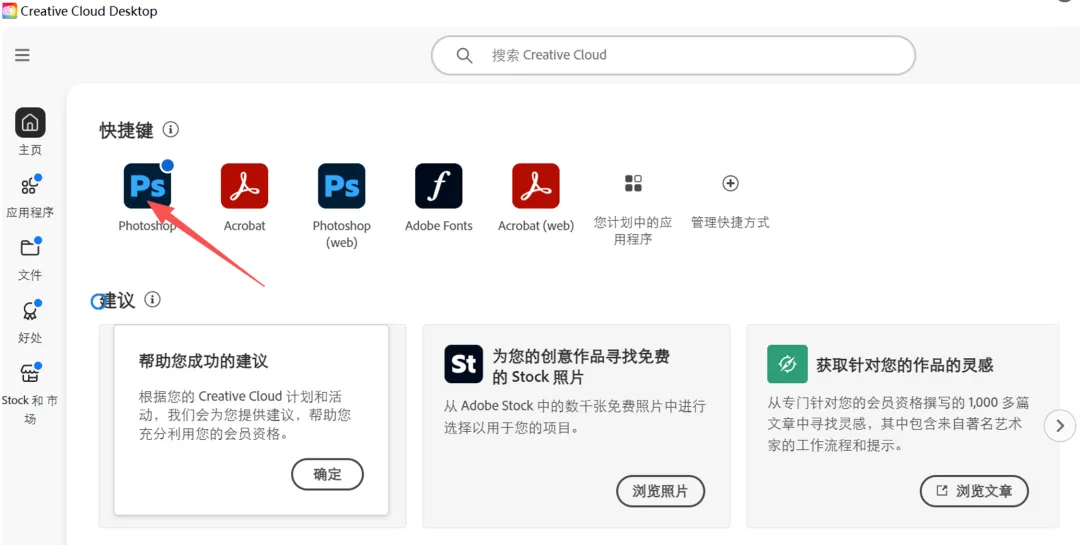Launch the Acrobat shortcut icon

(245, 186)
